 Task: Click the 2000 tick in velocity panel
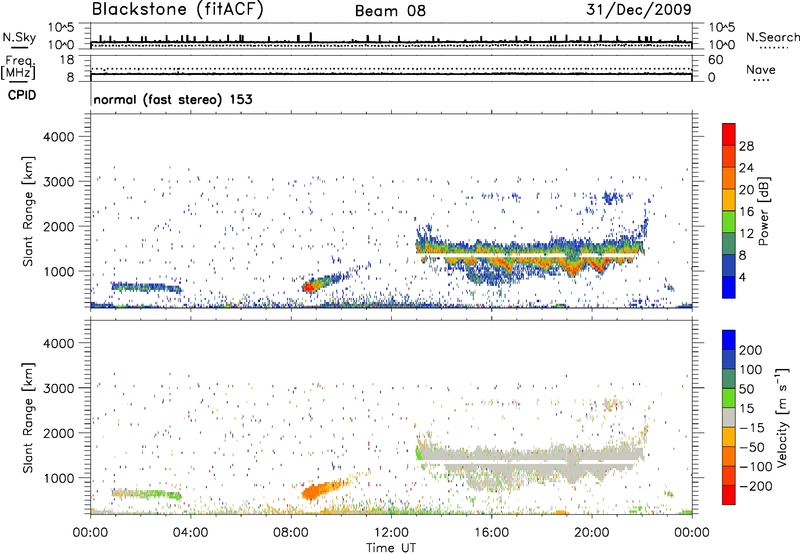pyautogui.click(x=59, y=433)
